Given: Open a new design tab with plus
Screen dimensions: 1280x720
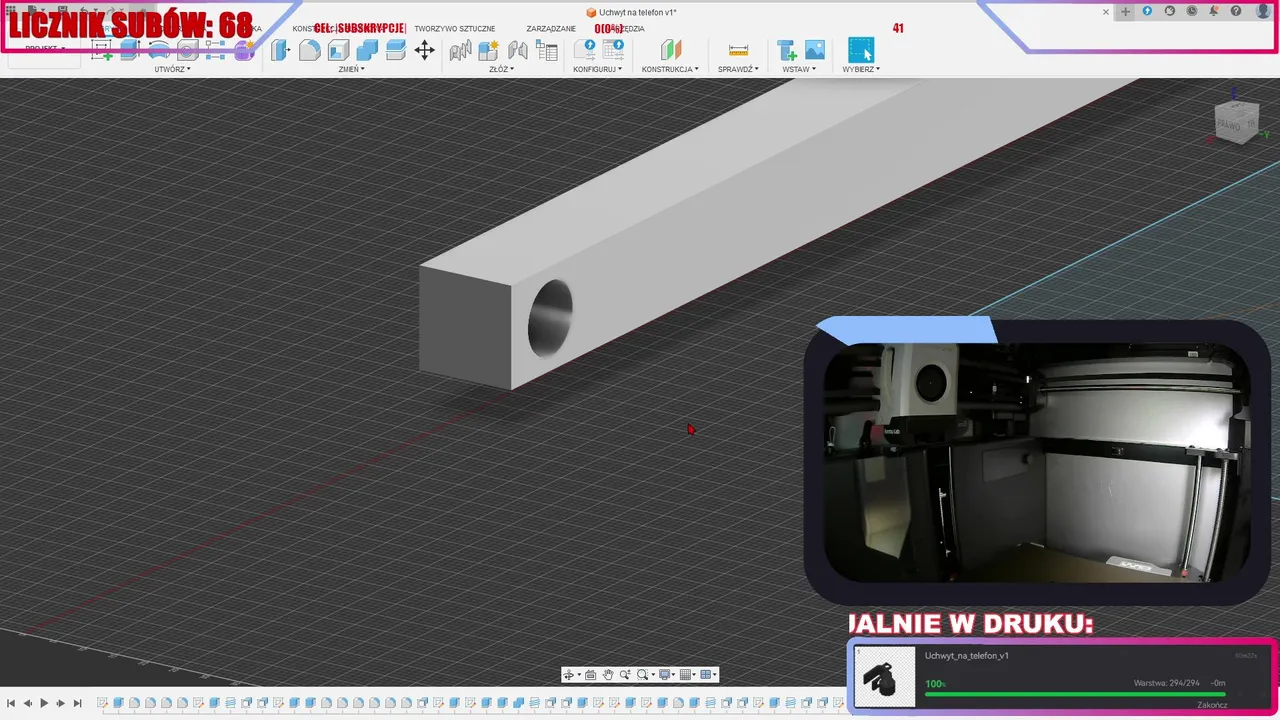Looking at the screenshot, I should (1125, 12).
